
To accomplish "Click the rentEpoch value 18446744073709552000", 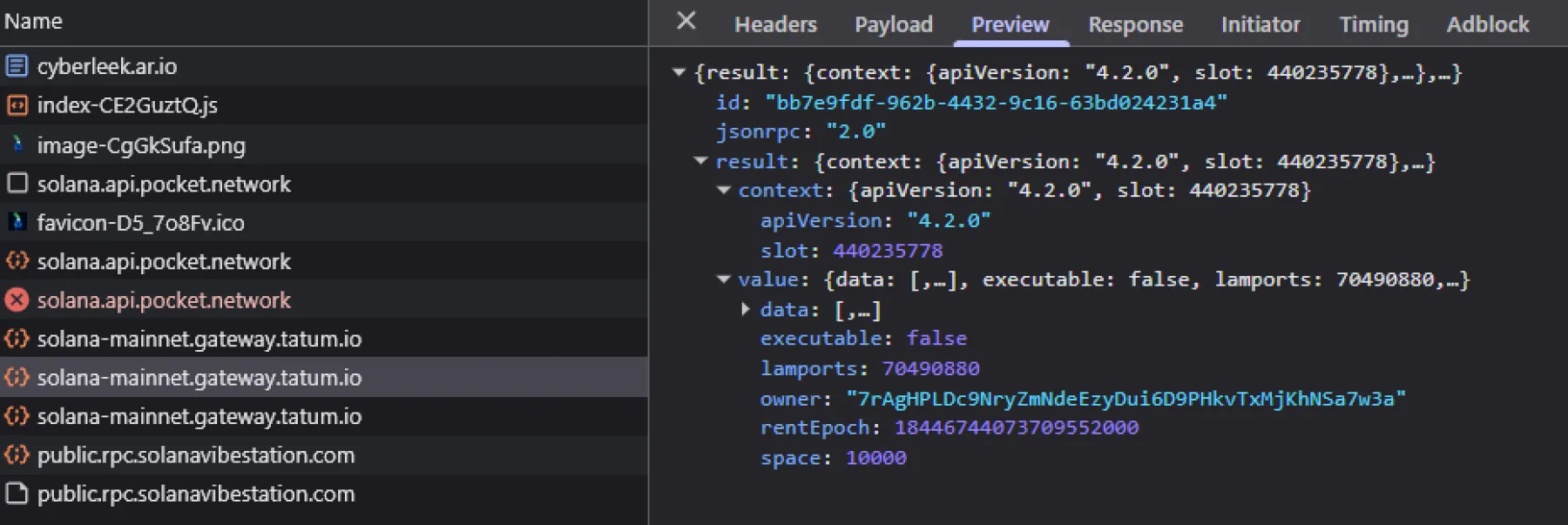I will coord(1017,427).
